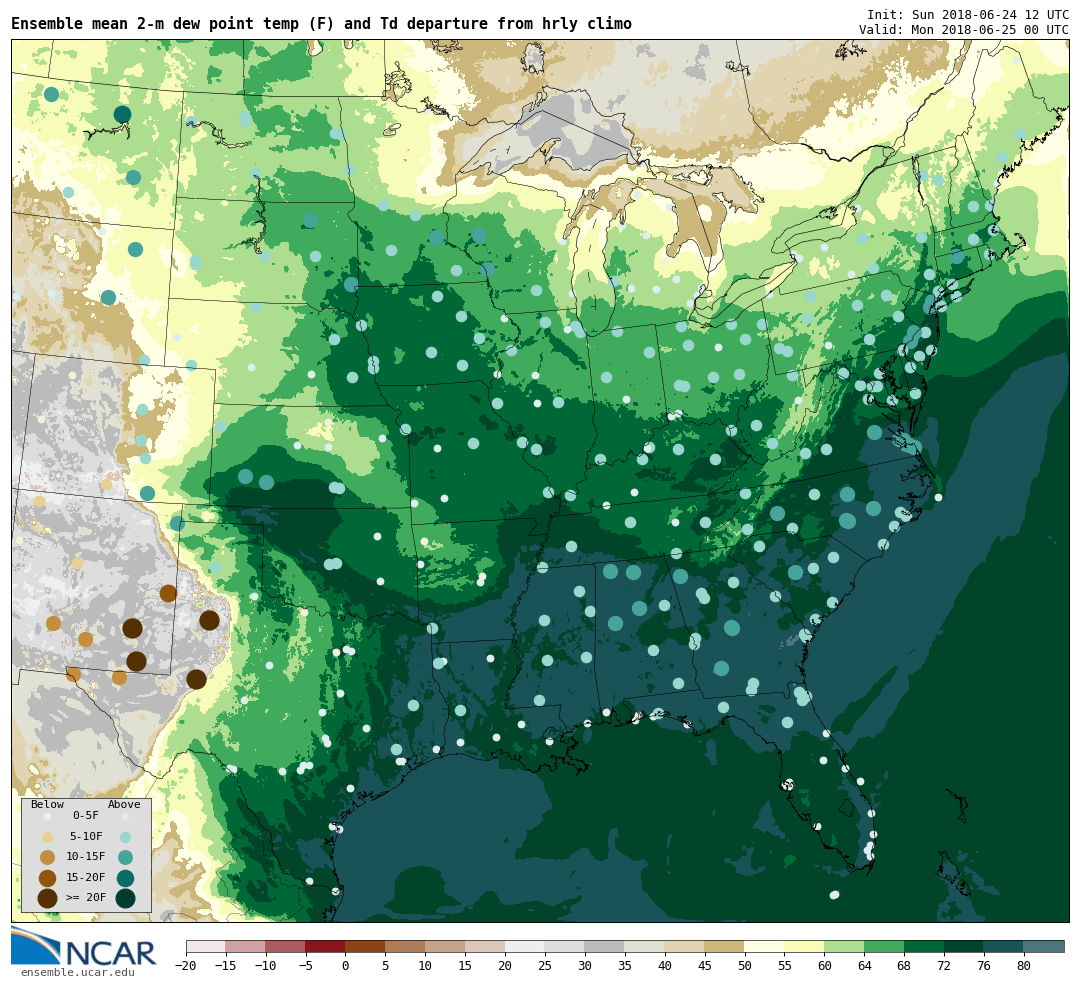Pick the 60 to 64 light green colorbar swatch
Image resolution: width=1080 pixels, height=985 pixels.
pyautogui.click(x=845, y=946)
